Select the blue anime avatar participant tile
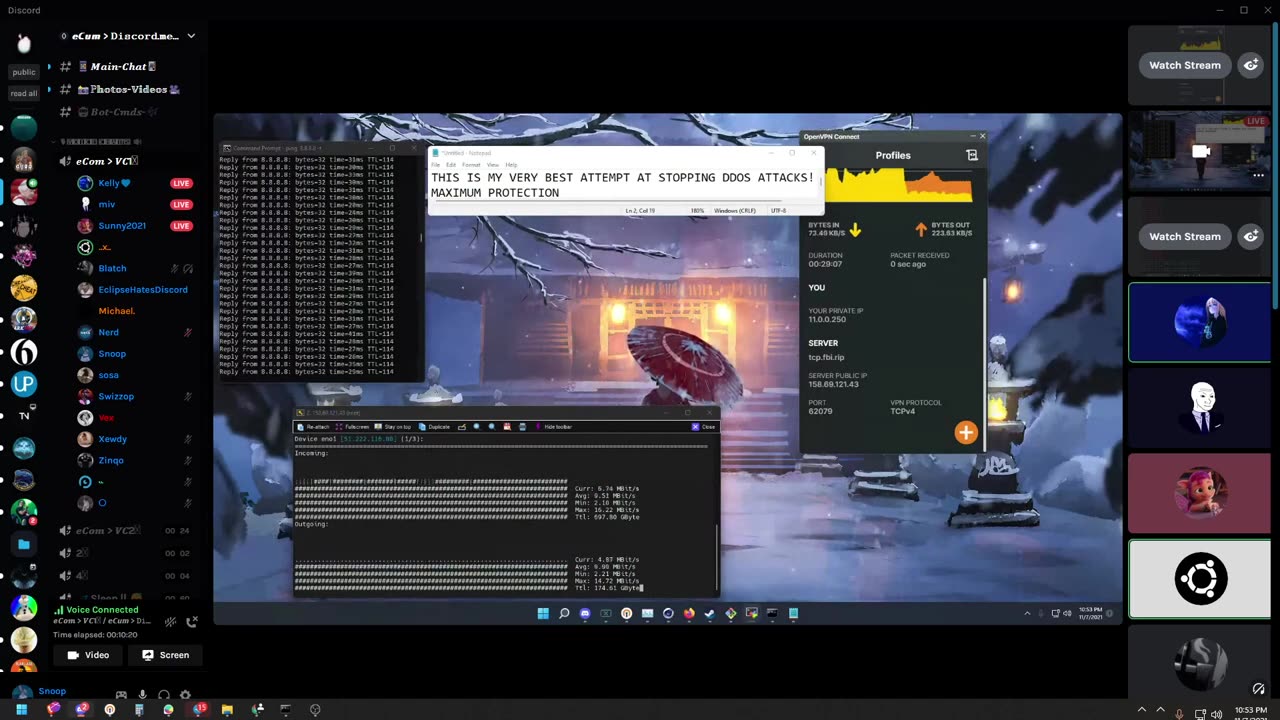Image resolution: width=1280 pixels, height=720 pixels. point(1200,322)
